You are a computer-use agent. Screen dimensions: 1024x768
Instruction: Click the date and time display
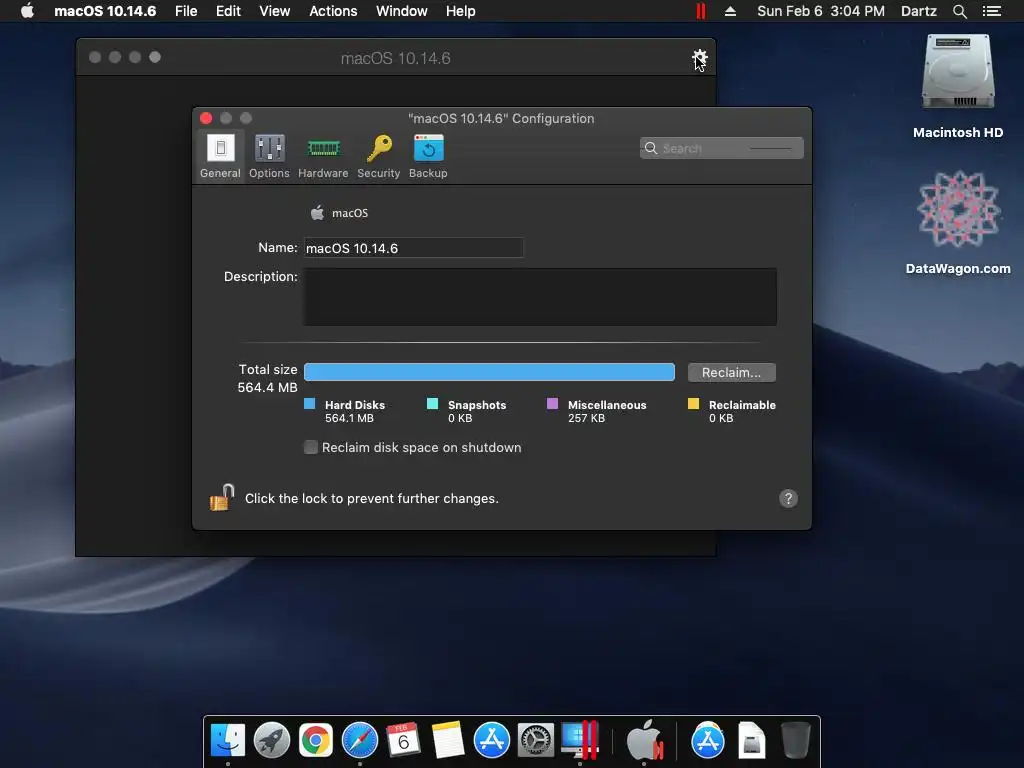coord(821,11)
